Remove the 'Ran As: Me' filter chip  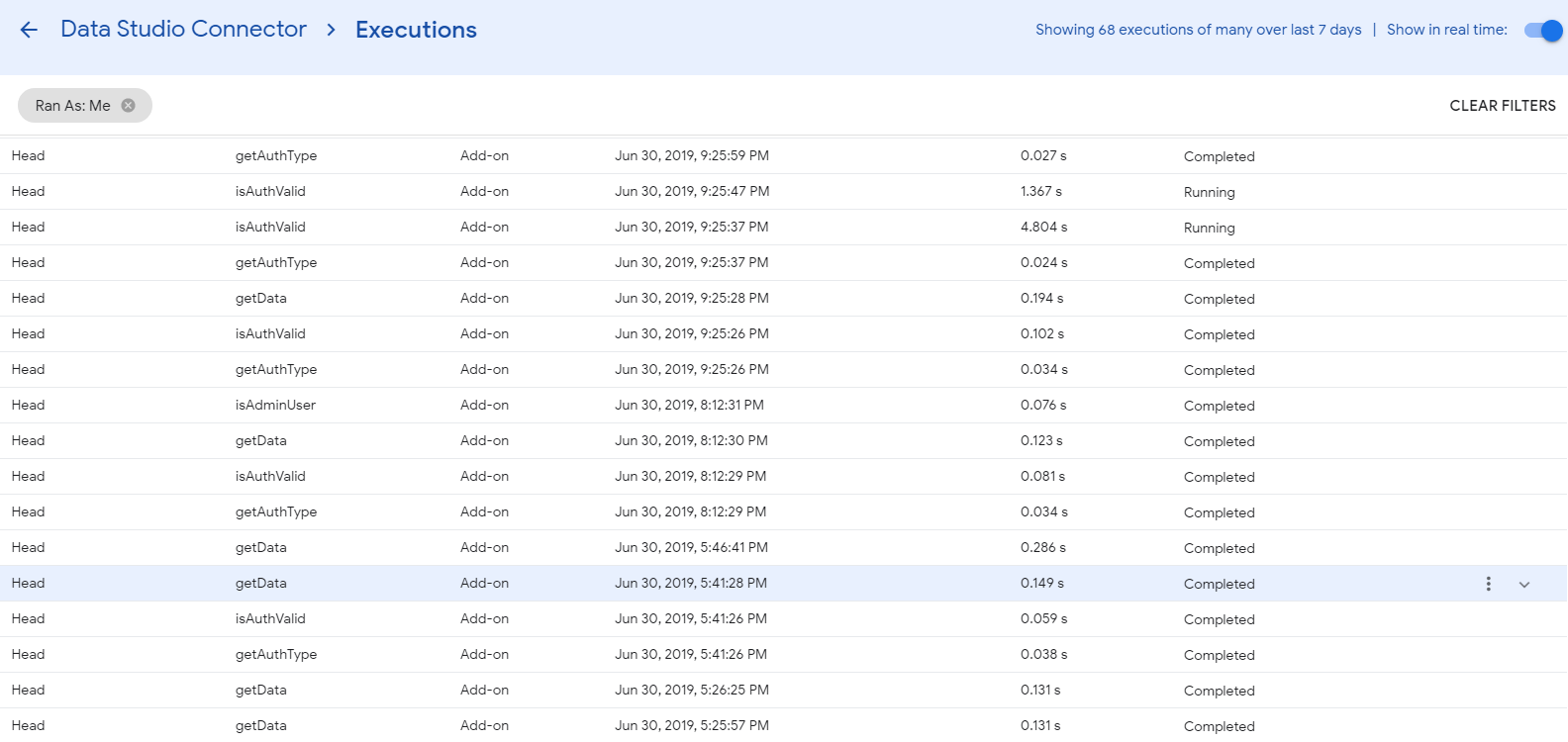128,106
